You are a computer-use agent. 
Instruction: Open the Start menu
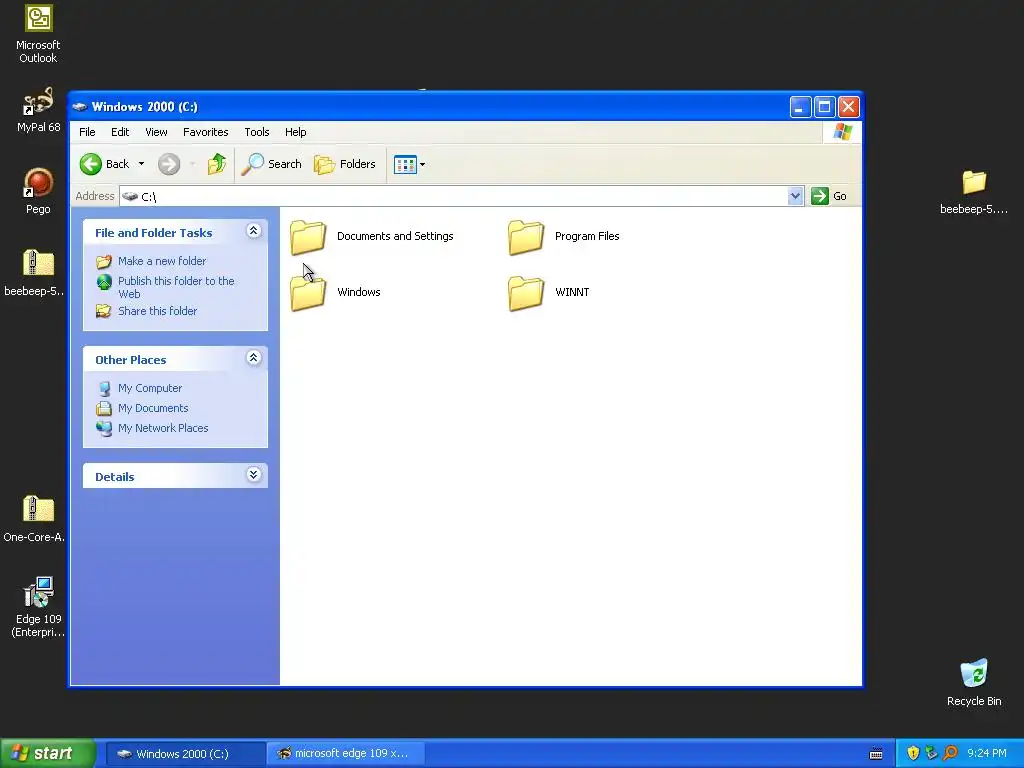coord(47,754)
